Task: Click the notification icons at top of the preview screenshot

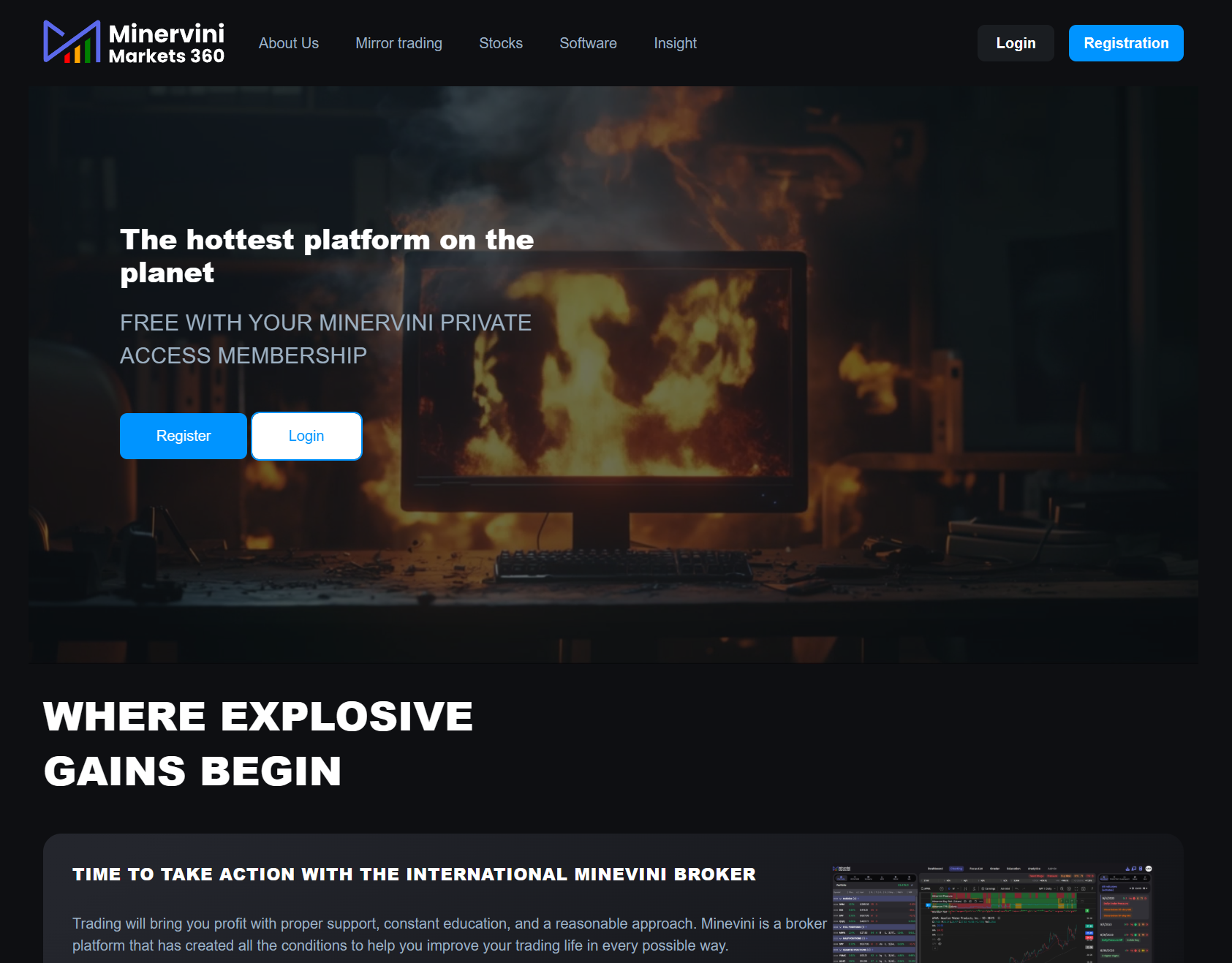Action: [x=1133, y=869]
